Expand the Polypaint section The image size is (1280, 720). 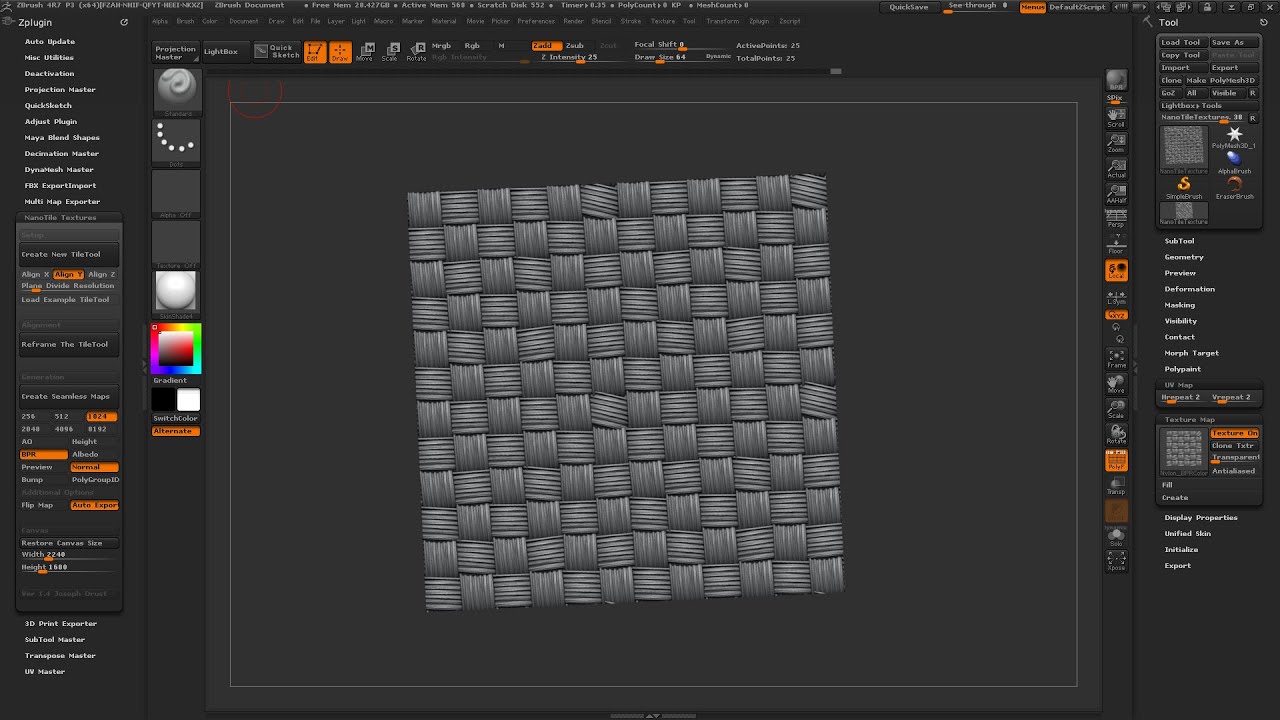coord(1182,369)
